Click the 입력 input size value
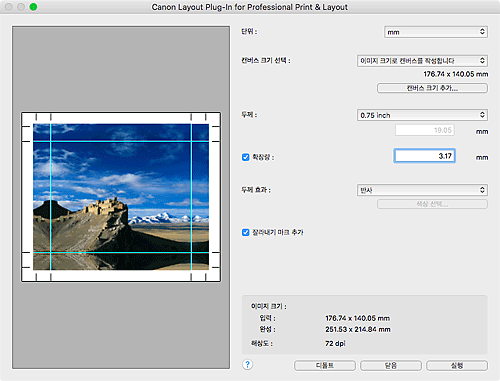Viewport: 500px width, 381px height. (357, 318)
